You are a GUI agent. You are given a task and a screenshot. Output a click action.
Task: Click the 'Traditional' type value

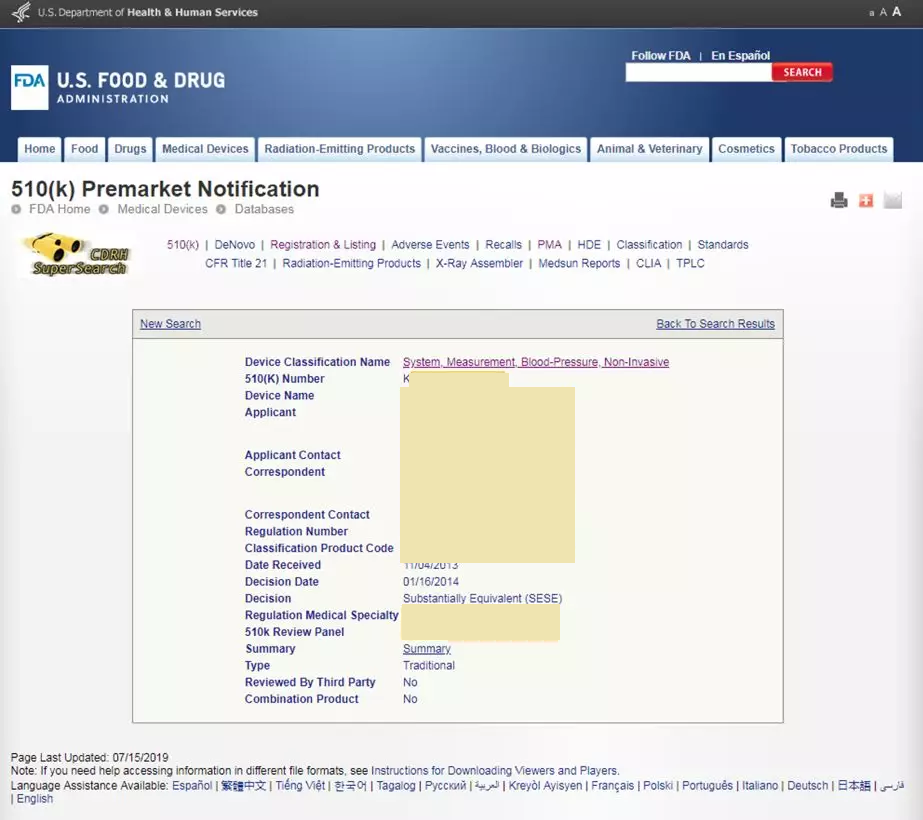coord(429,666)
